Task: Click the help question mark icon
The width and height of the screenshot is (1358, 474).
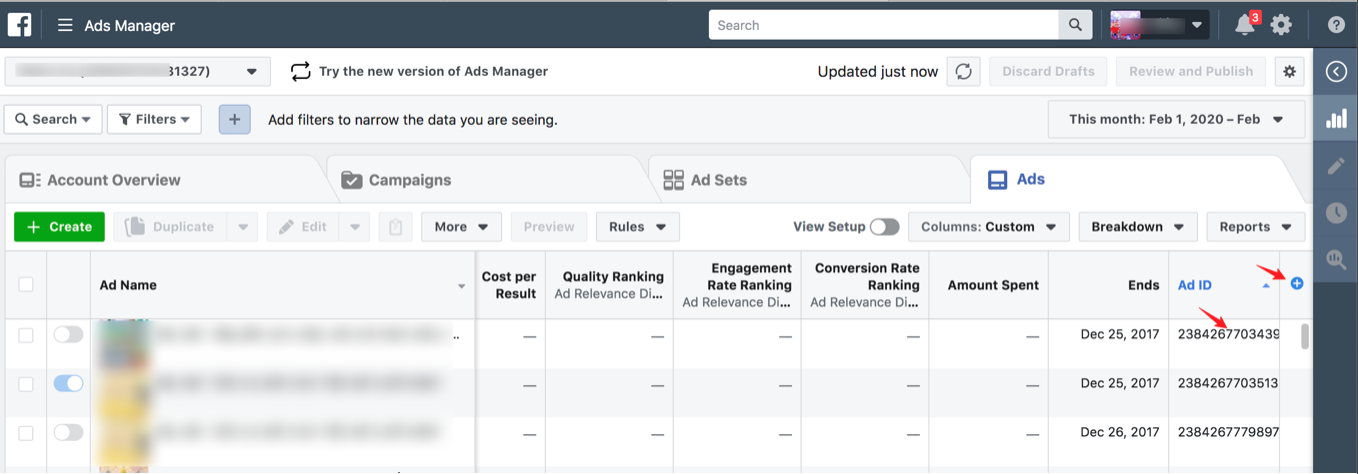Action: coord(1336,25)
